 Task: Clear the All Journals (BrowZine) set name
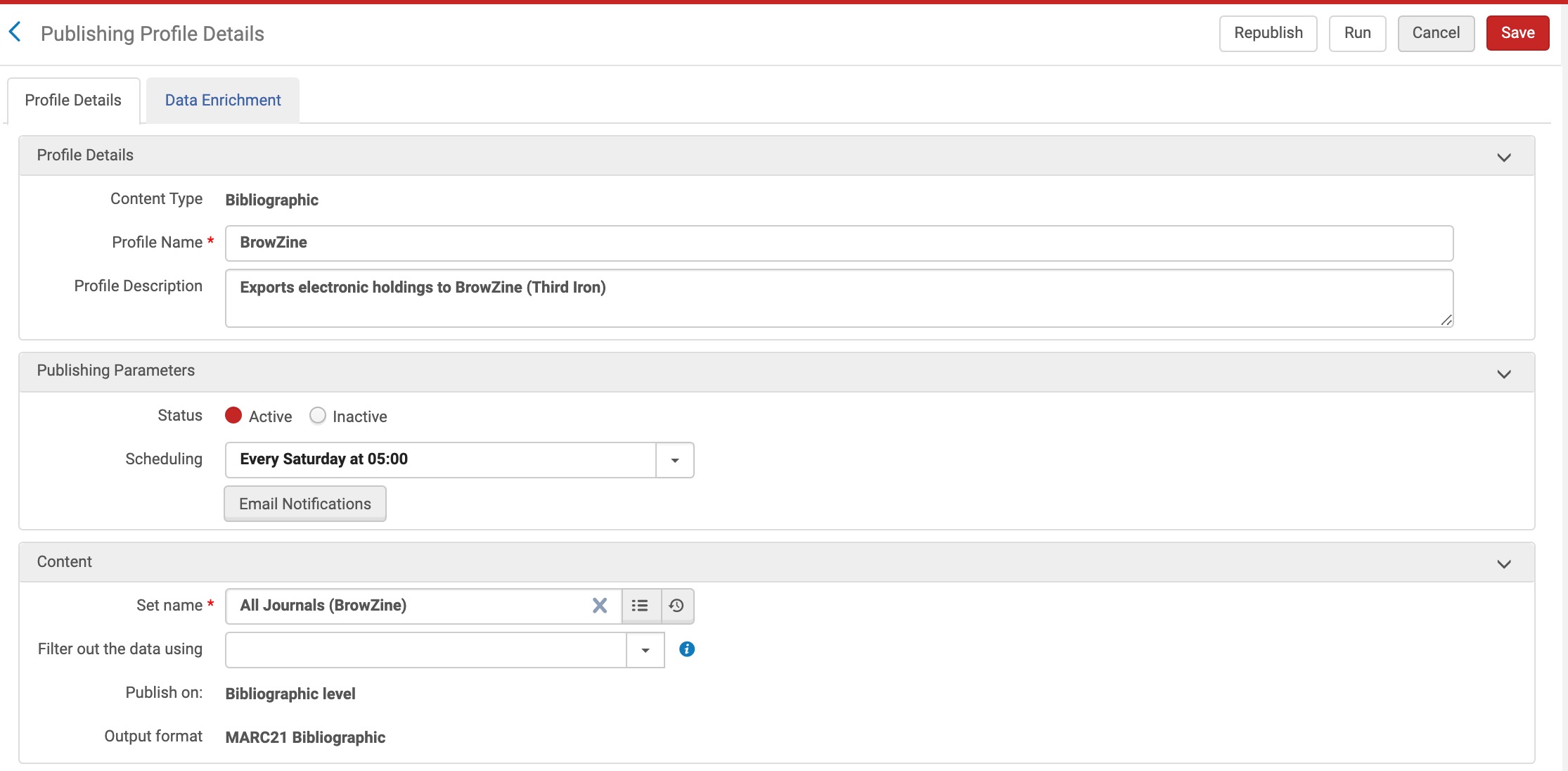(599, 606)
